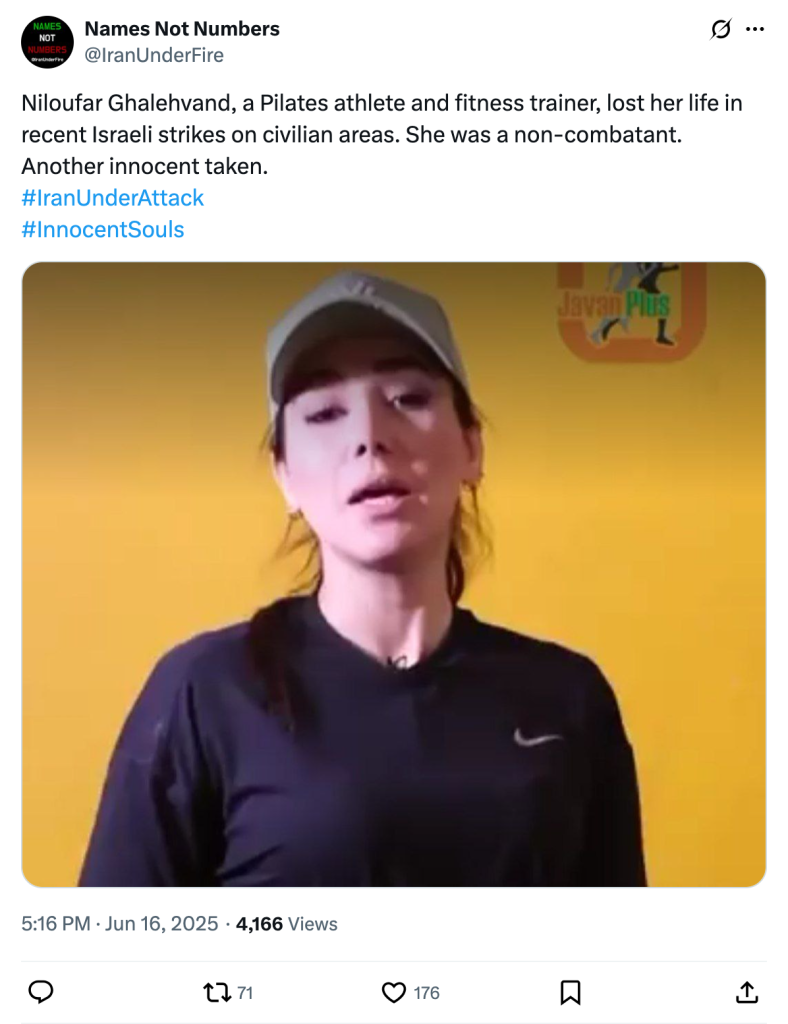The image size is (788, 1024).
Task: Click the repost arrows icon
Action: [217, 993]
